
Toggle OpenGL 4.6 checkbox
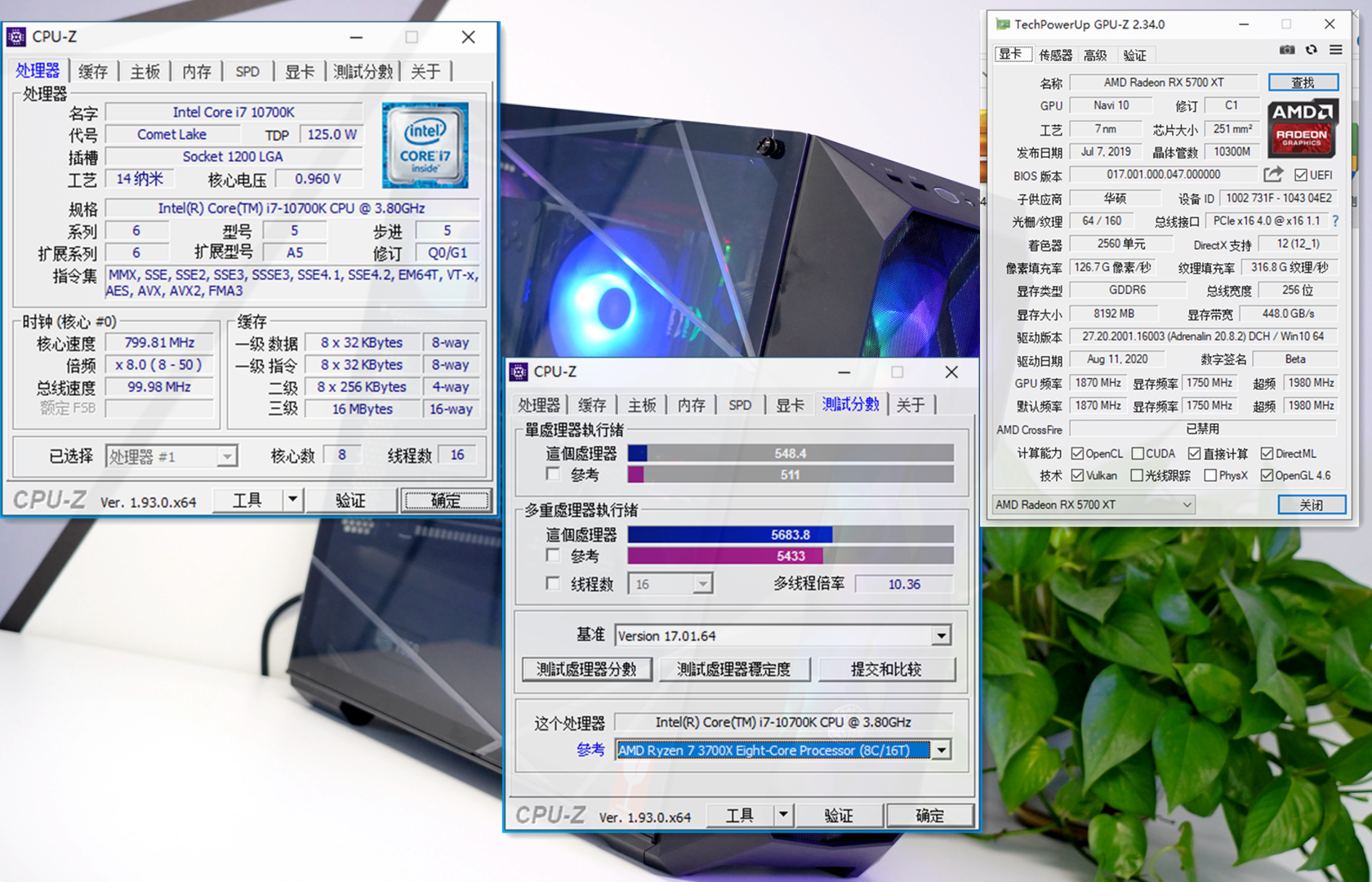pyautogui.click(x=1267, y=475)
